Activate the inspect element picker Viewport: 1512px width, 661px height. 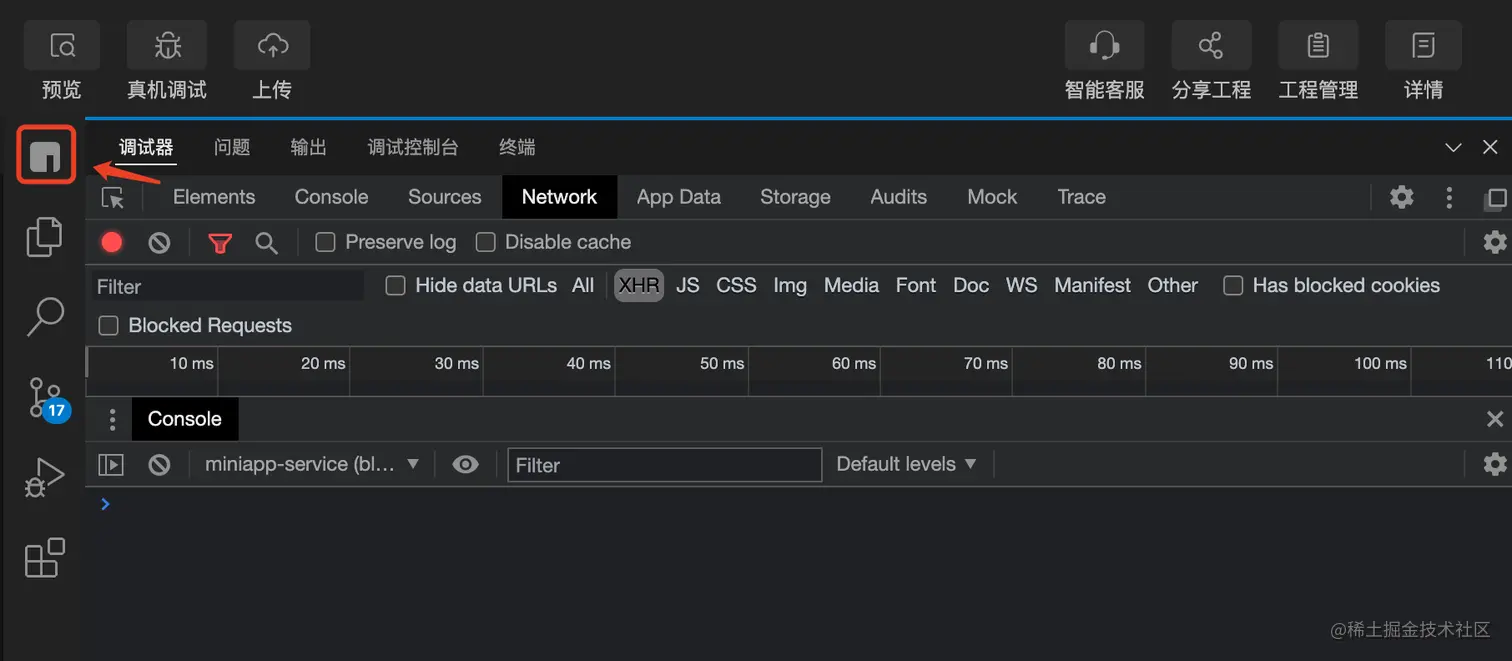click(x=113, y=198)
